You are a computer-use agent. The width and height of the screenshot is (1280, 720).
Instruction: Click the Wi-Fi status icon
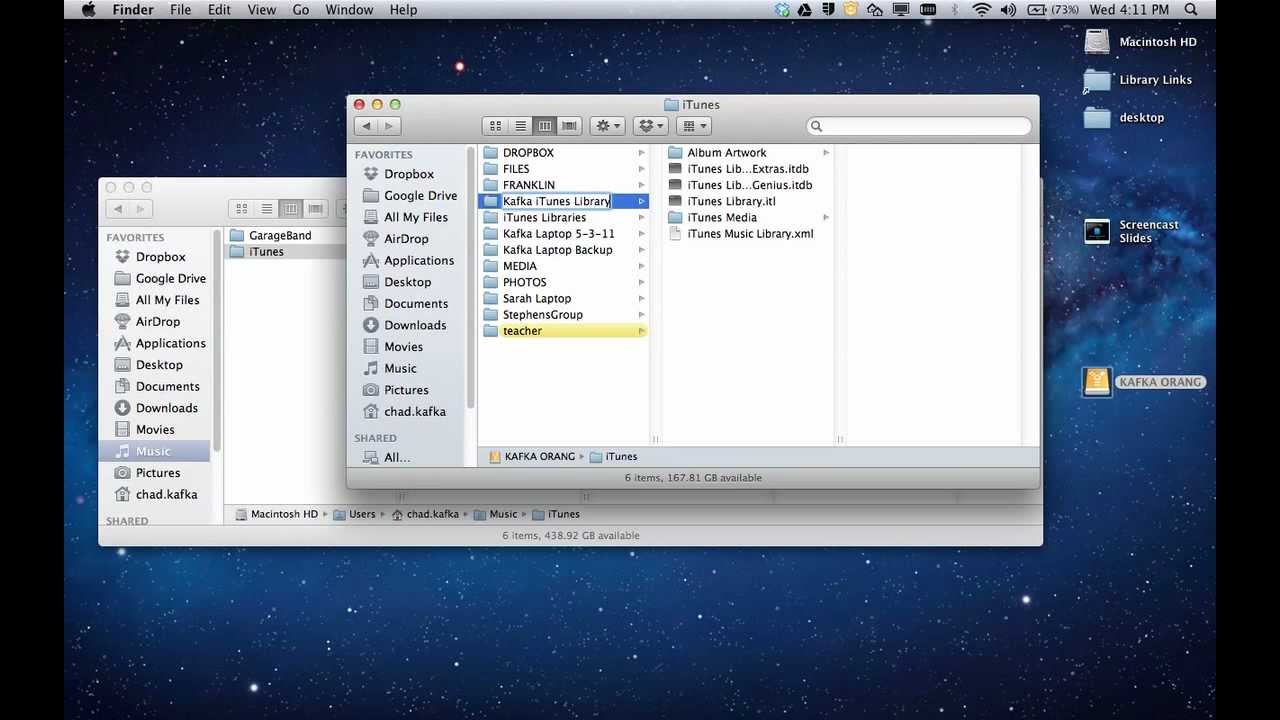click(x=982, y=10)
